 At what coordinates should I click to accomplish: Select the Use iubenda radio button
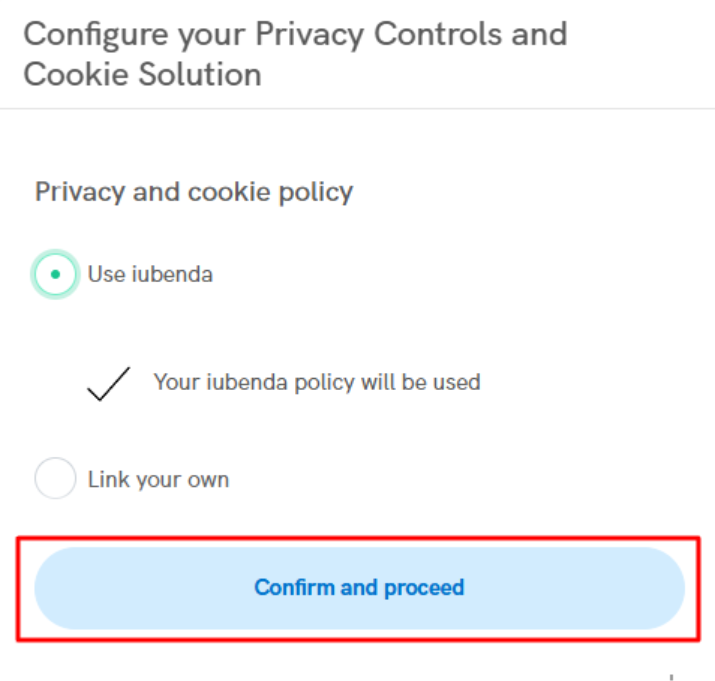pos(55,274)
